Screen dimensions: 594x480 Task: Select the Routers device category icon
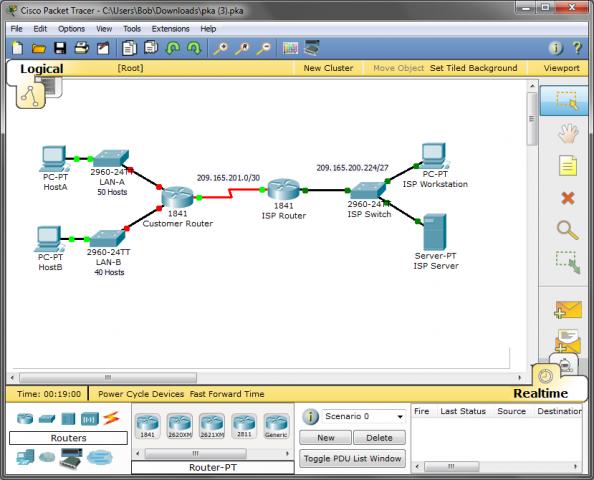click(25, 419)
